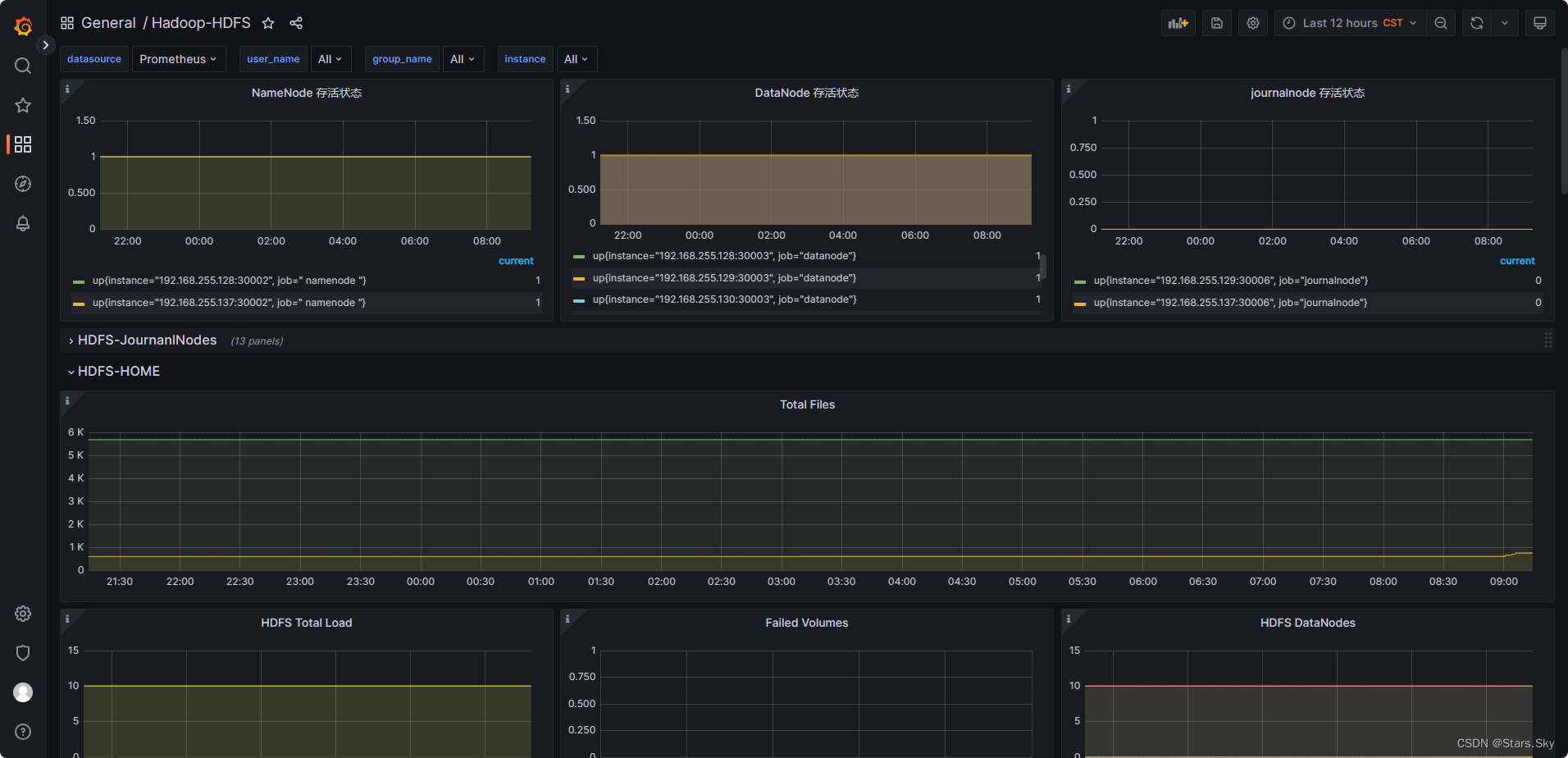The height and width of the screenshot is (758, 1568).
Task: Show info for journalnode 存活状态 panel
Action: coord(1069,89)
